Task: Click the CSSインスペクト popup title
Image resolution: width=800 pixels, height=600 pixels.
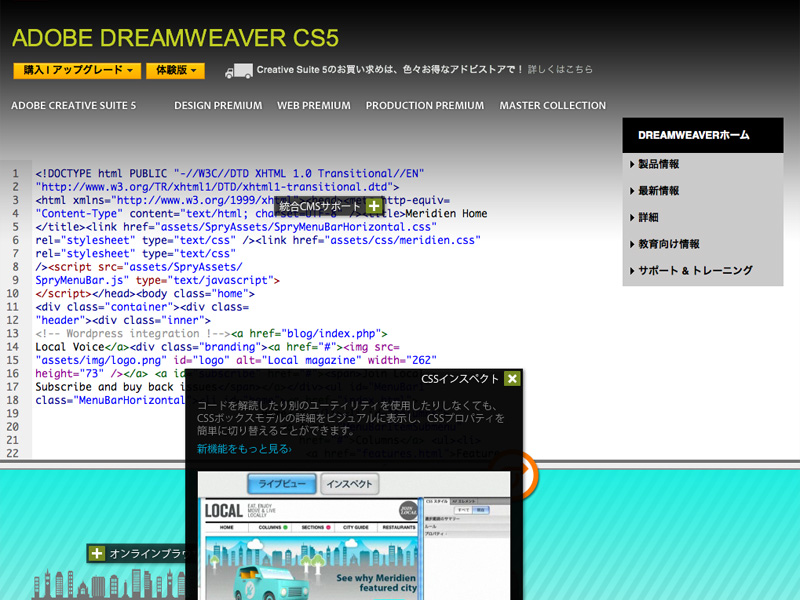Action: [460, 379]
